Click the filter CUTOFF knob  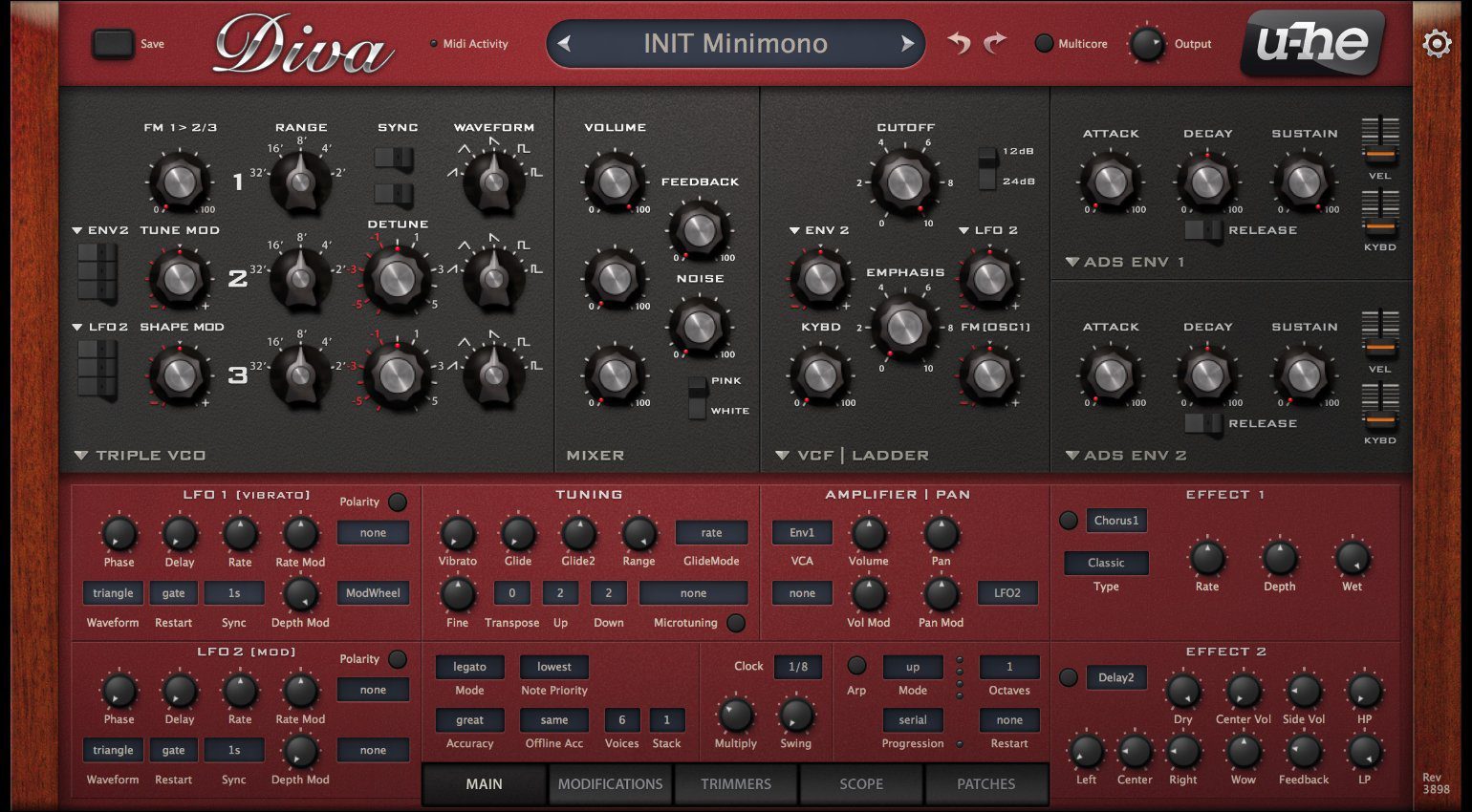tap(904, 182)
